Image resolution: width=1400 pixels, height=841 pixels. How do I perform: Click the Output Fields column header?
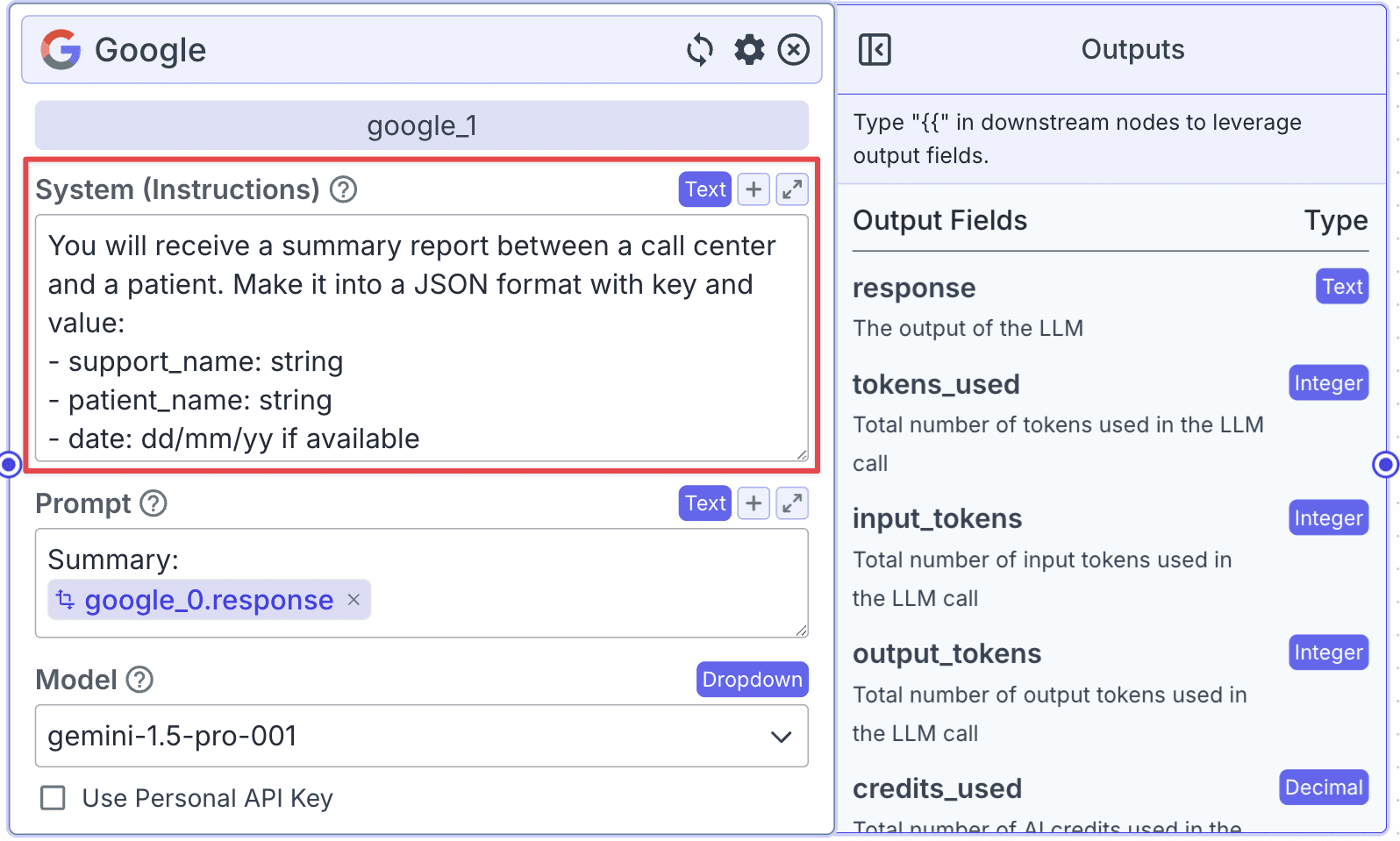[x=939, y=220]
